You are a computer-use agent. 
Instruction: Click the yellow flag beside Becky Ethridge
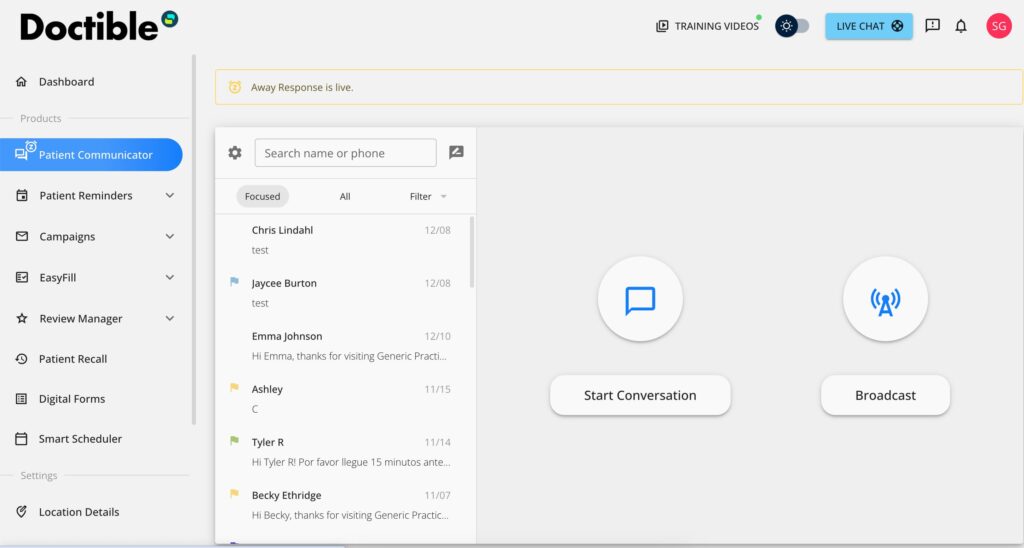click(x=234, y=494)
